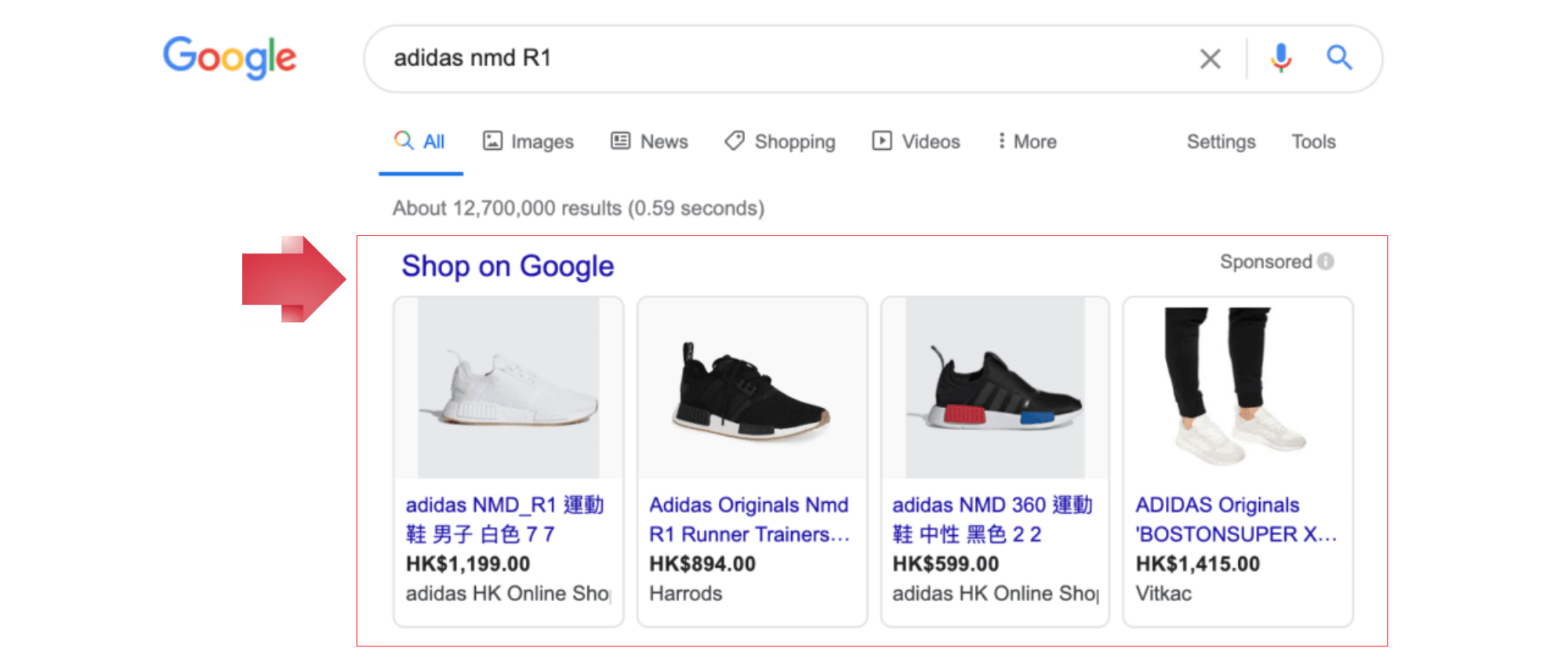Switch to the Images tab
The height and width of the screenshot is (670, 1568).
[528, 141]
